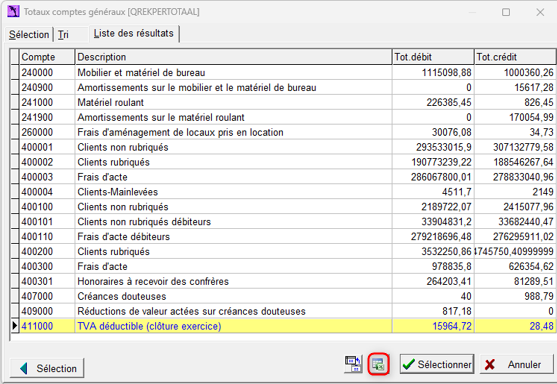Cancel with the Annuler button
This screenshot has width=557, height=384.
[x=517, y=364]
